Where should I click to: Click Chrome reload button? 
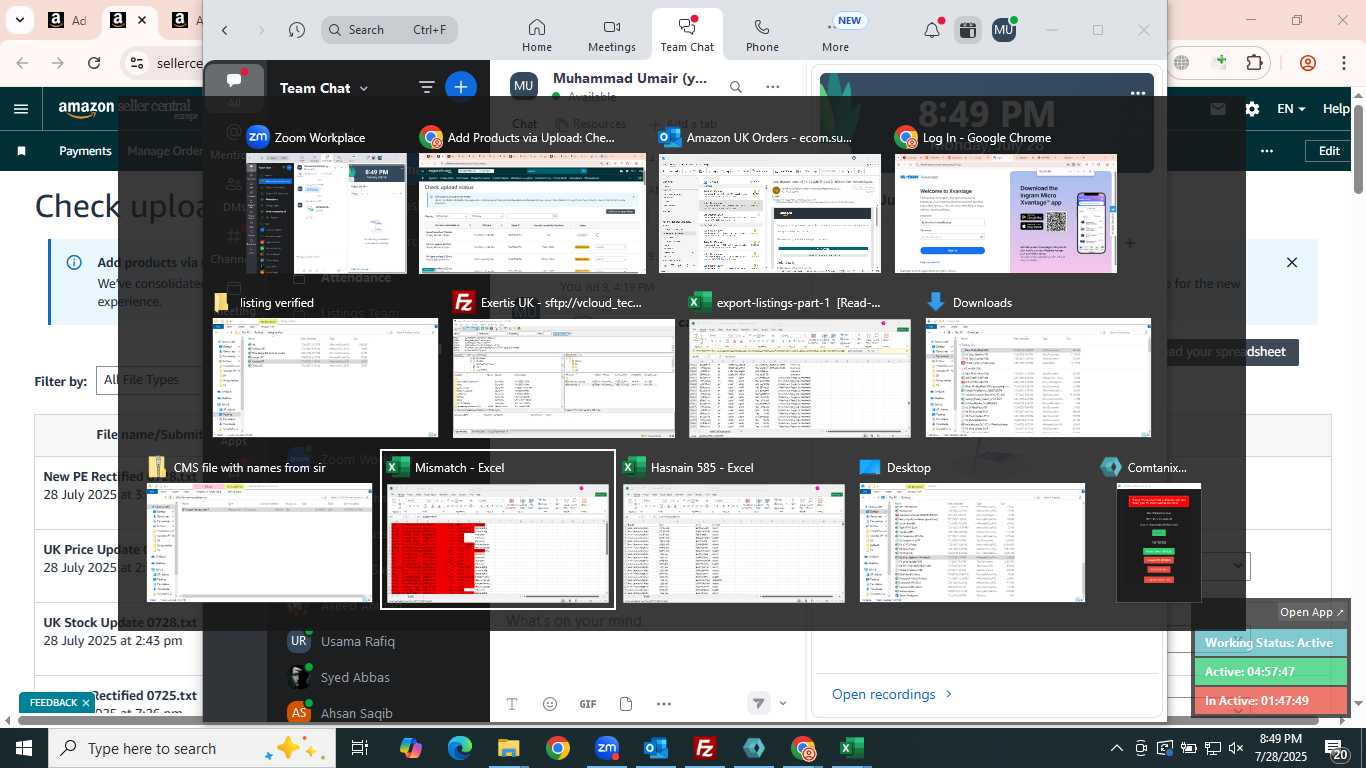(x=94, y=63)
